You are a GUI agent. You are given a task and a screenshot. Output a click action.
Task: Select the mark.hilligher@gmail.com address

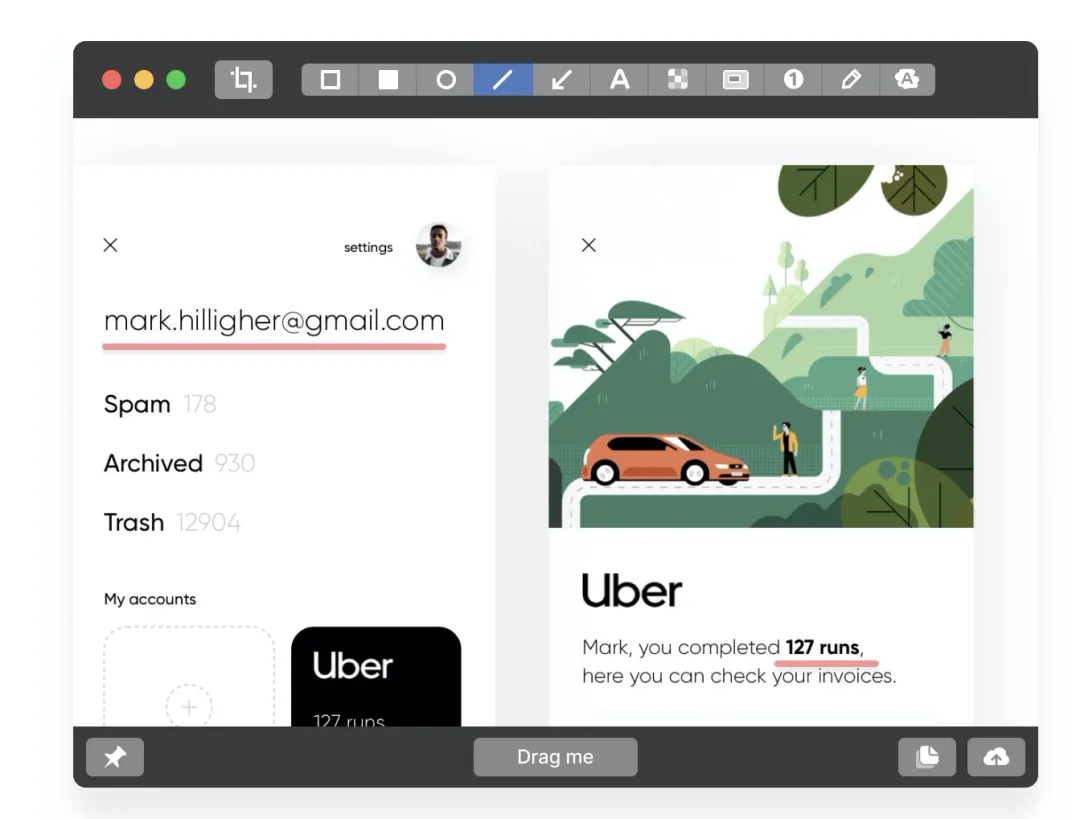click(x=274, y=321)
